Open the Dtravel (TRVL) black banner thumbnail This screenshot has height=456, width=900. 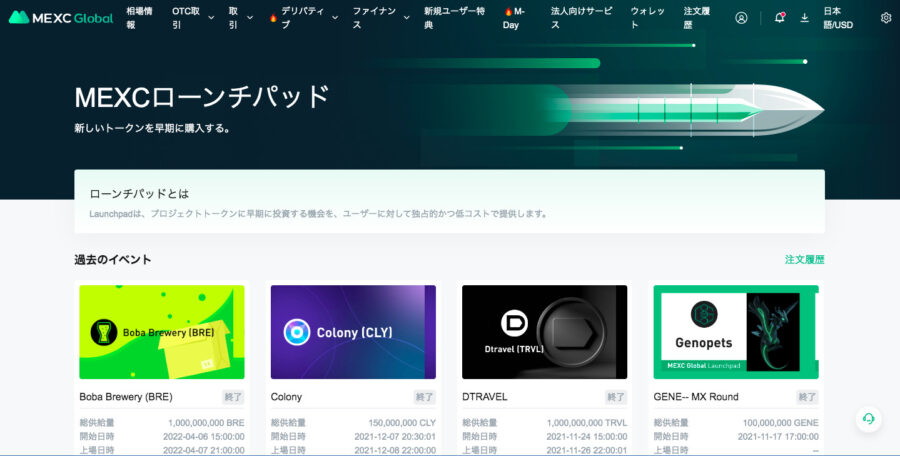coord(544,332)
